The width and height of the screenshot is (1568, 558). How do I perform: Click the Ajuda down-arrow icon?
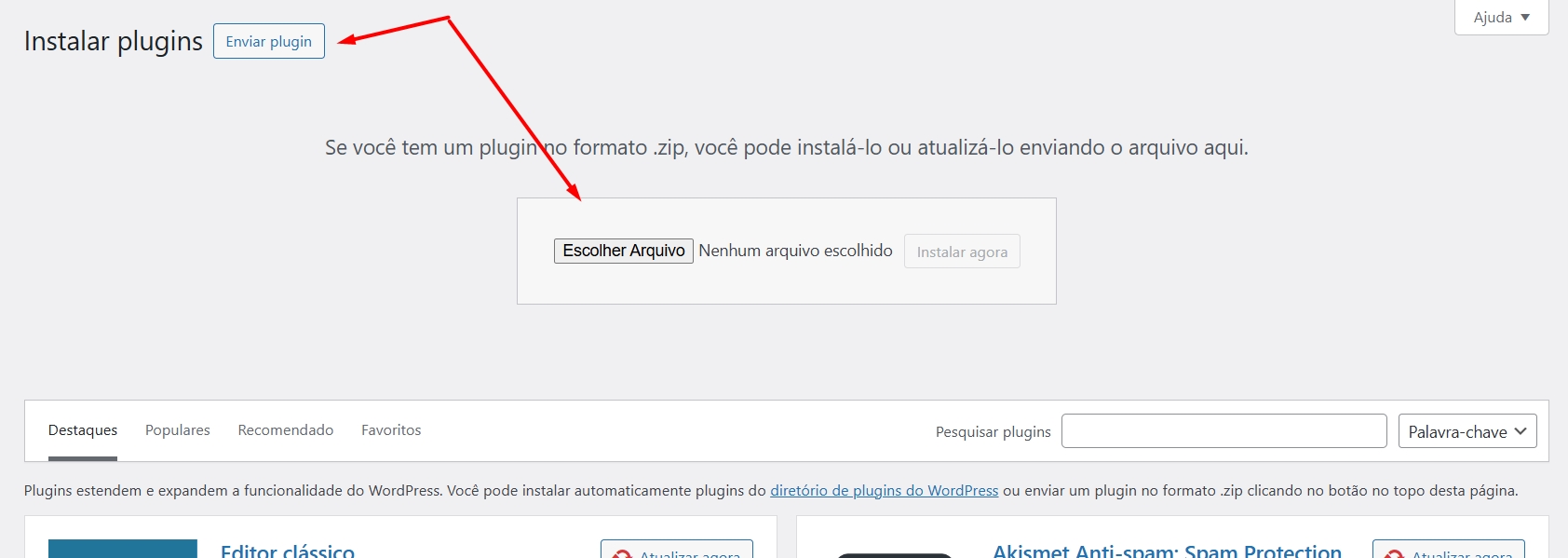1525,18
